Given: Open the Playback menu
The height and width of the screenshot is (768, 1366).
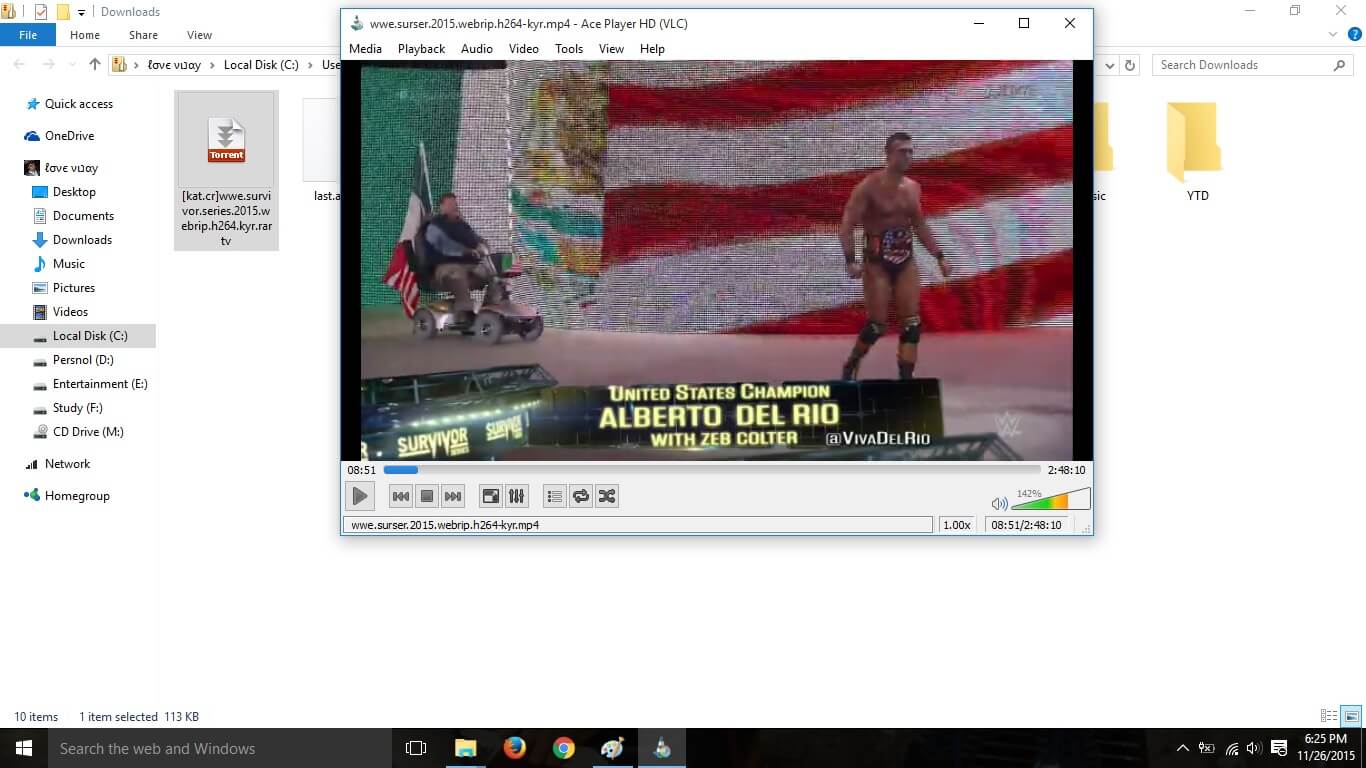Looking at the screenshot, I should point(421,49).
